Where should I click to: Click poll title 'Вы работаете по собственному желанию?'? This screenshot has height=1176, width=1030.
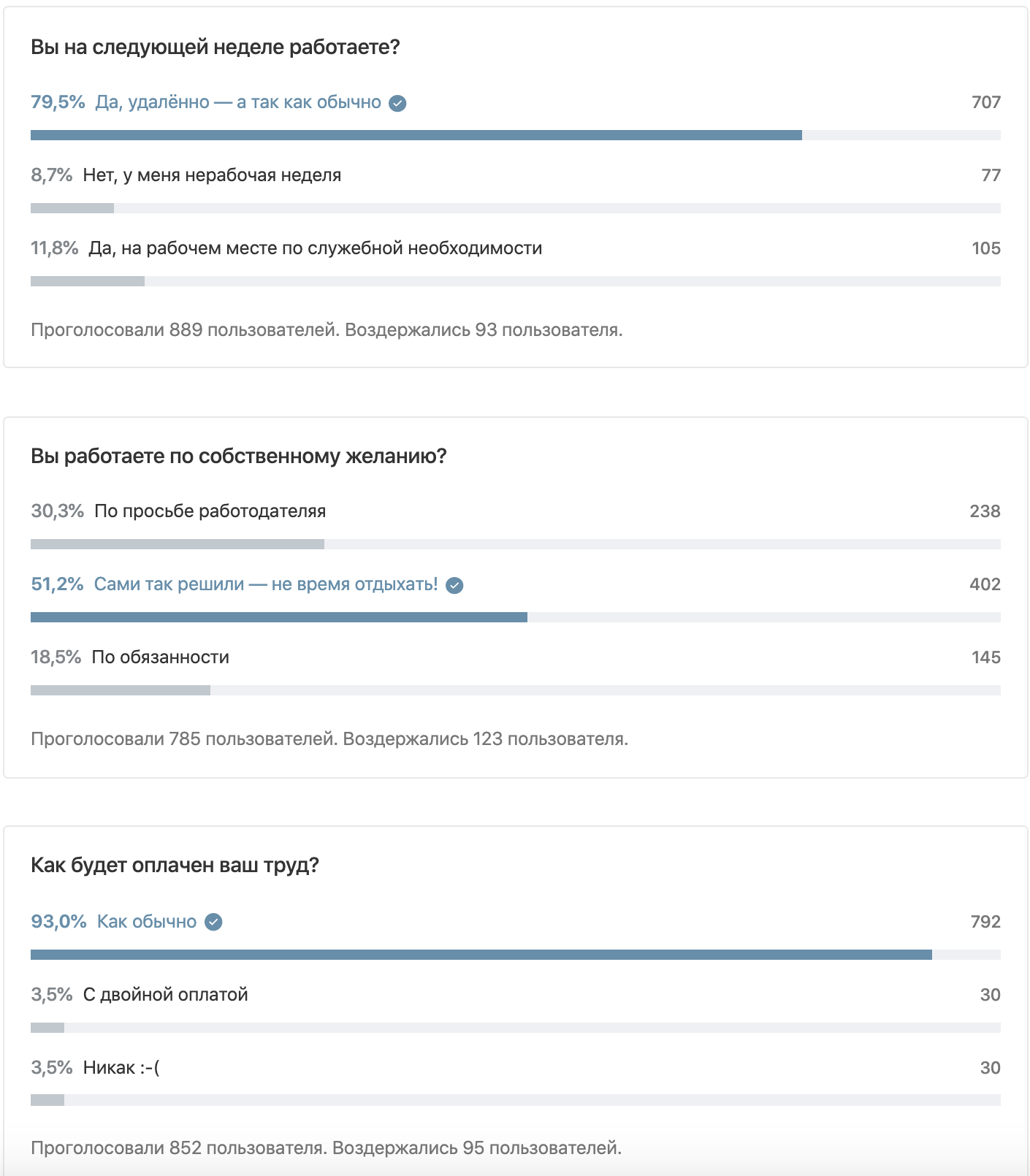238,457
